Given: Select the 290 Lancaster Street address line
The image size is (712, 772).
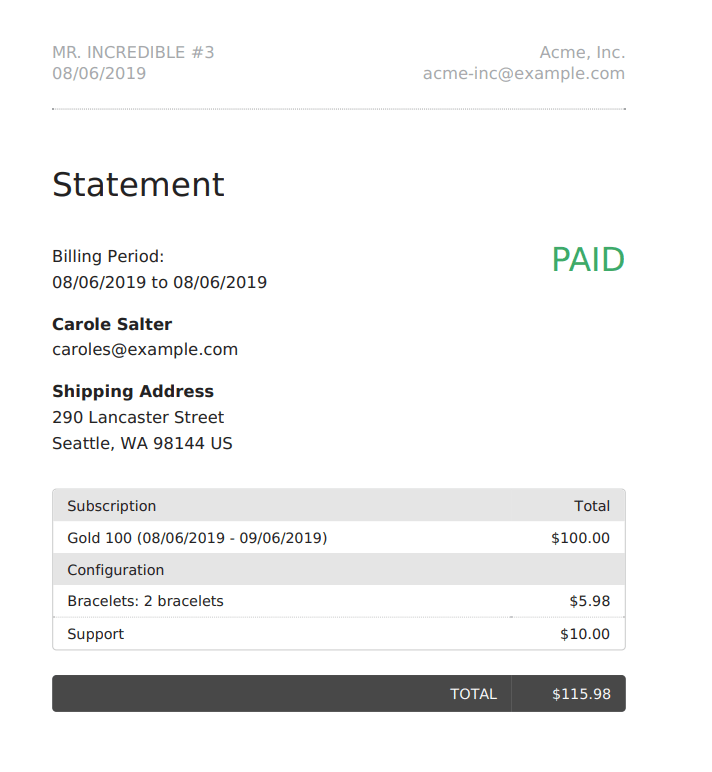Looking at the screenshot, I should tap(138, 418).
